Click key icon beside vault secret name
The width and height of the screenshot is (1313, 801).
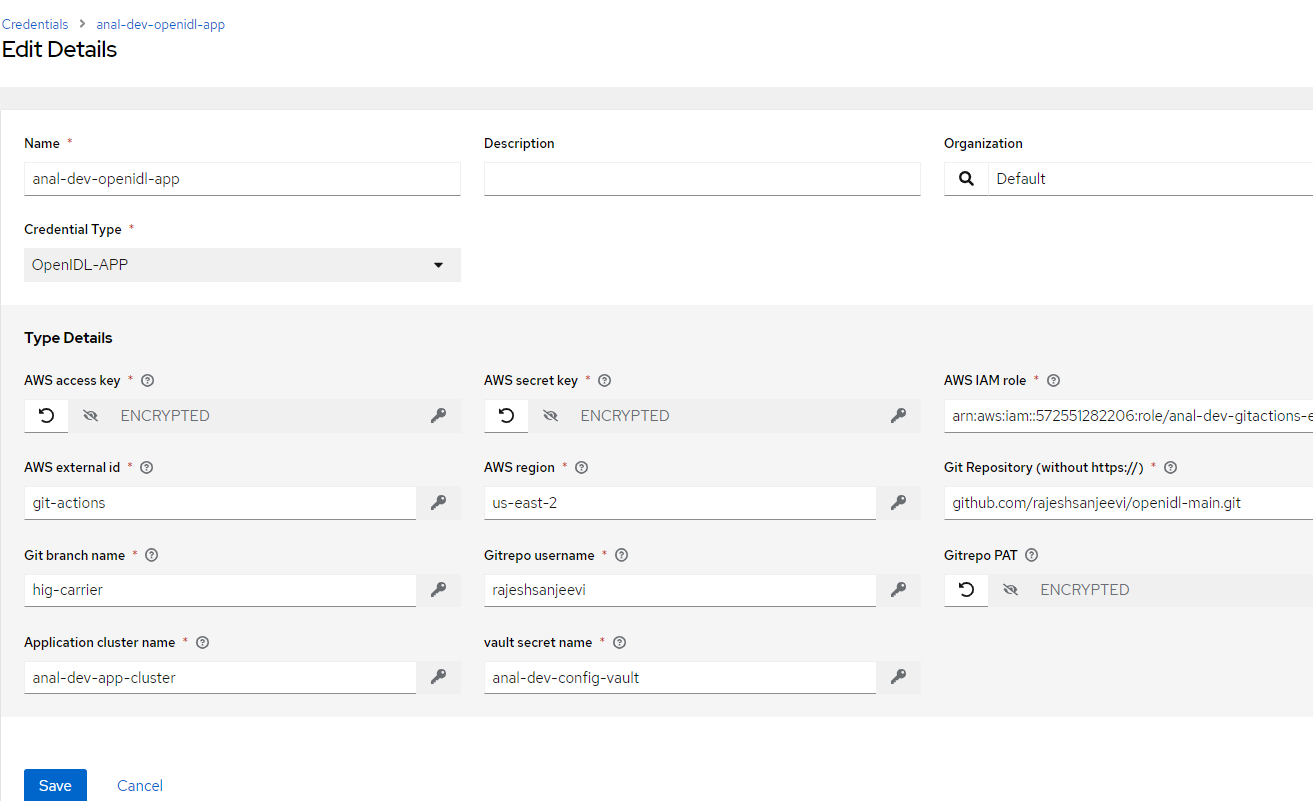point(898,677)
